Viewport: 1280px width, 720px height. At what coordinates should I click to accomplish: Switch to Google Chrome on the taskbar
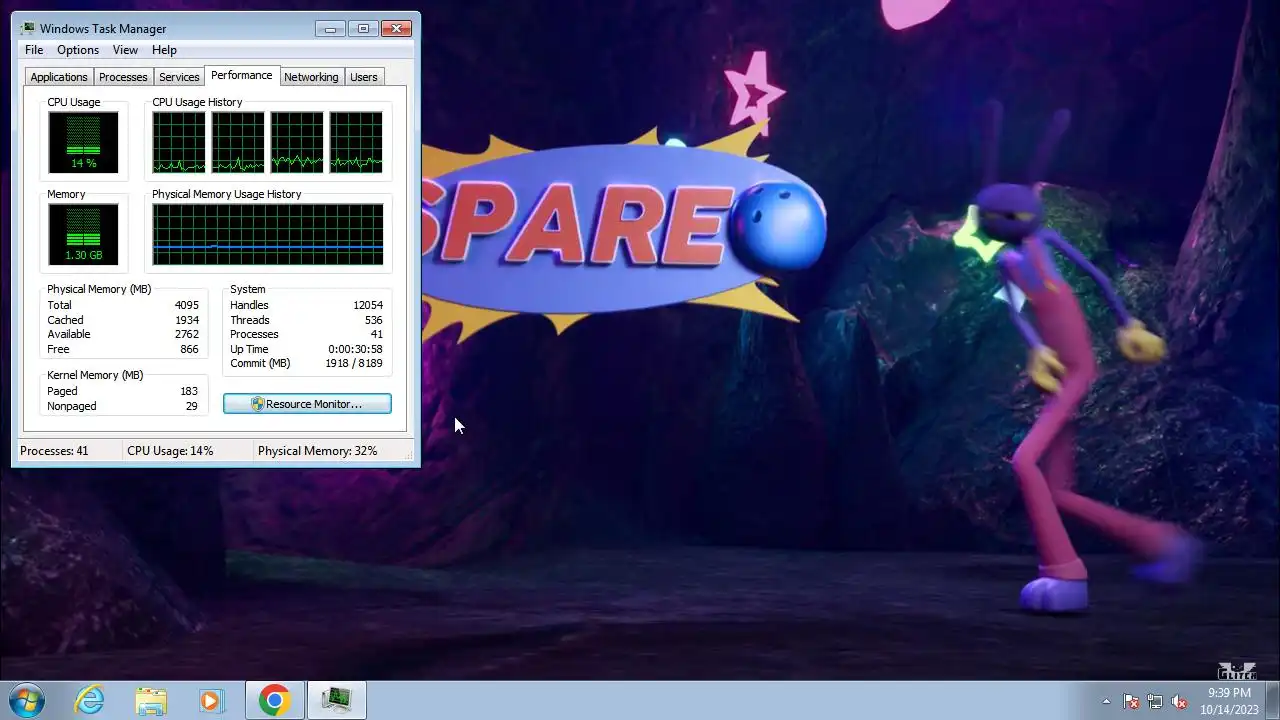[x=275, y=700]
